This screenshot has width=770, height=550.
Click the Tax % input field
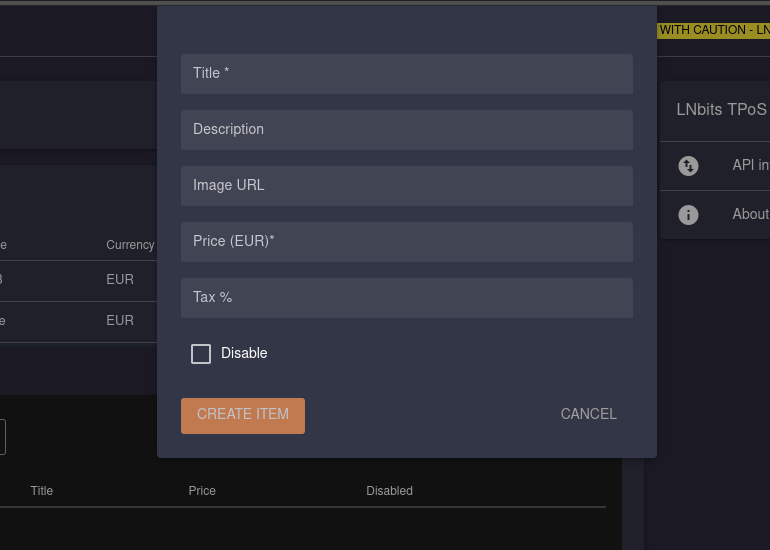[x=406, y=298]
